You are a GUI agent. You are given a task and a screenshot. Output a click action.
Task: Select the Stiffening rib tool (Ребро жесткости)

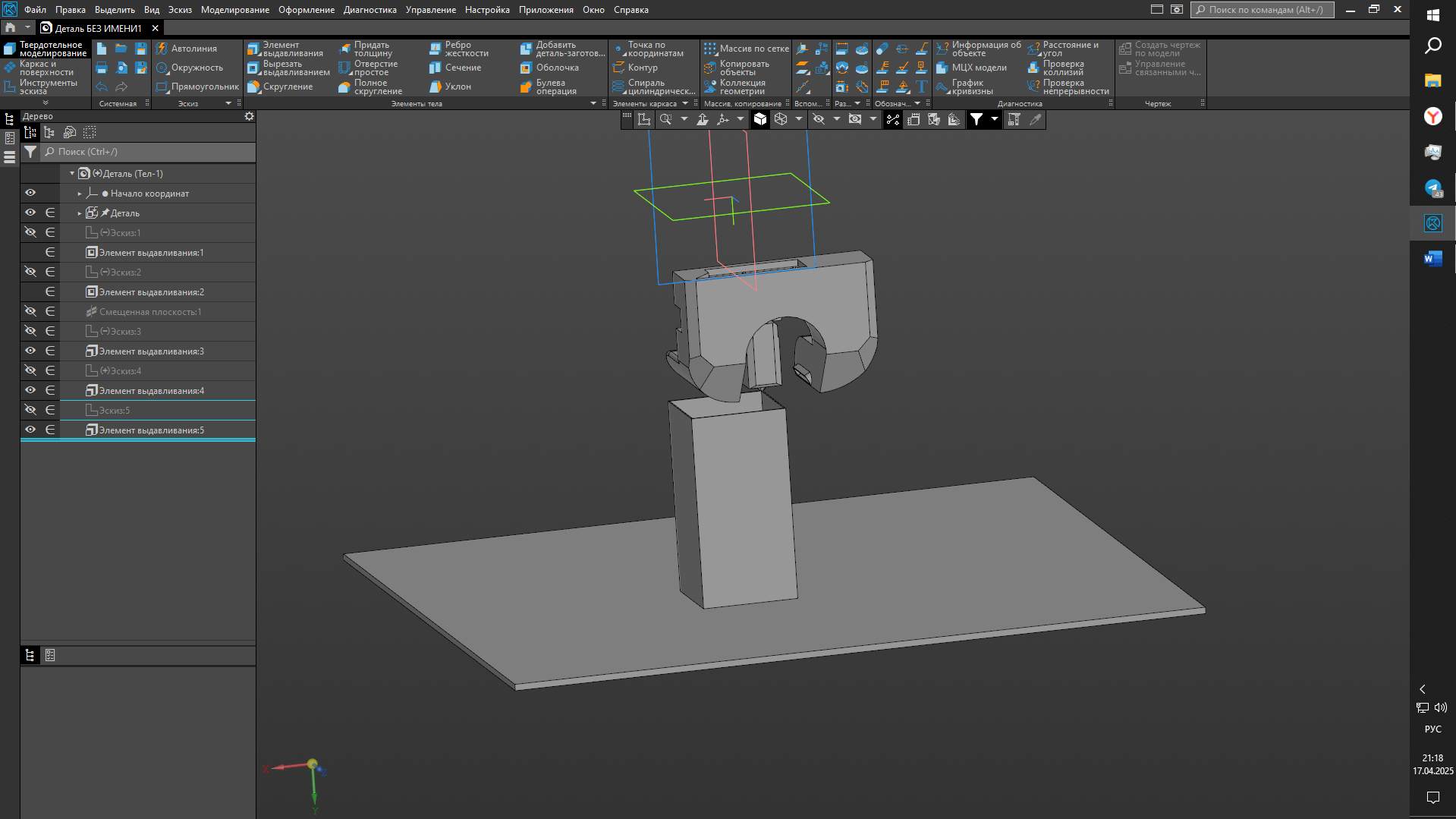[459, 49]
